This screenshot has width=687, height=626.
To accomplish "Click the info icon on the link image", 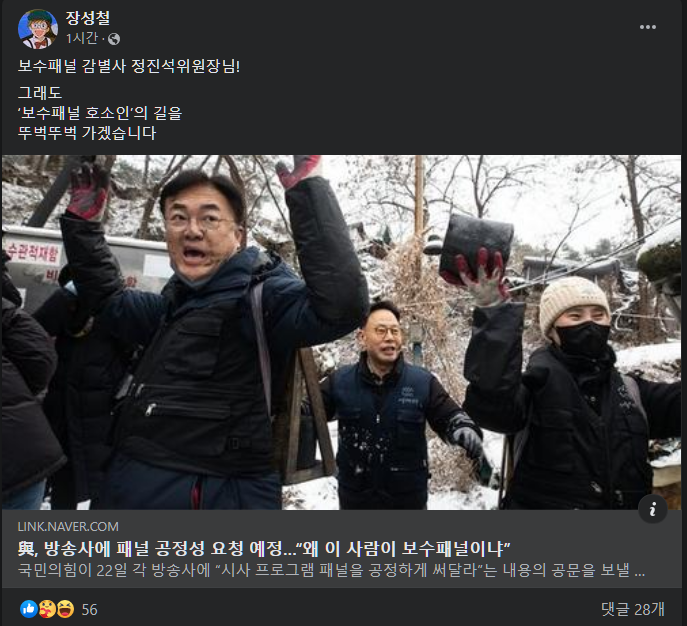I will pyautogui.click(x=653, y=509).
